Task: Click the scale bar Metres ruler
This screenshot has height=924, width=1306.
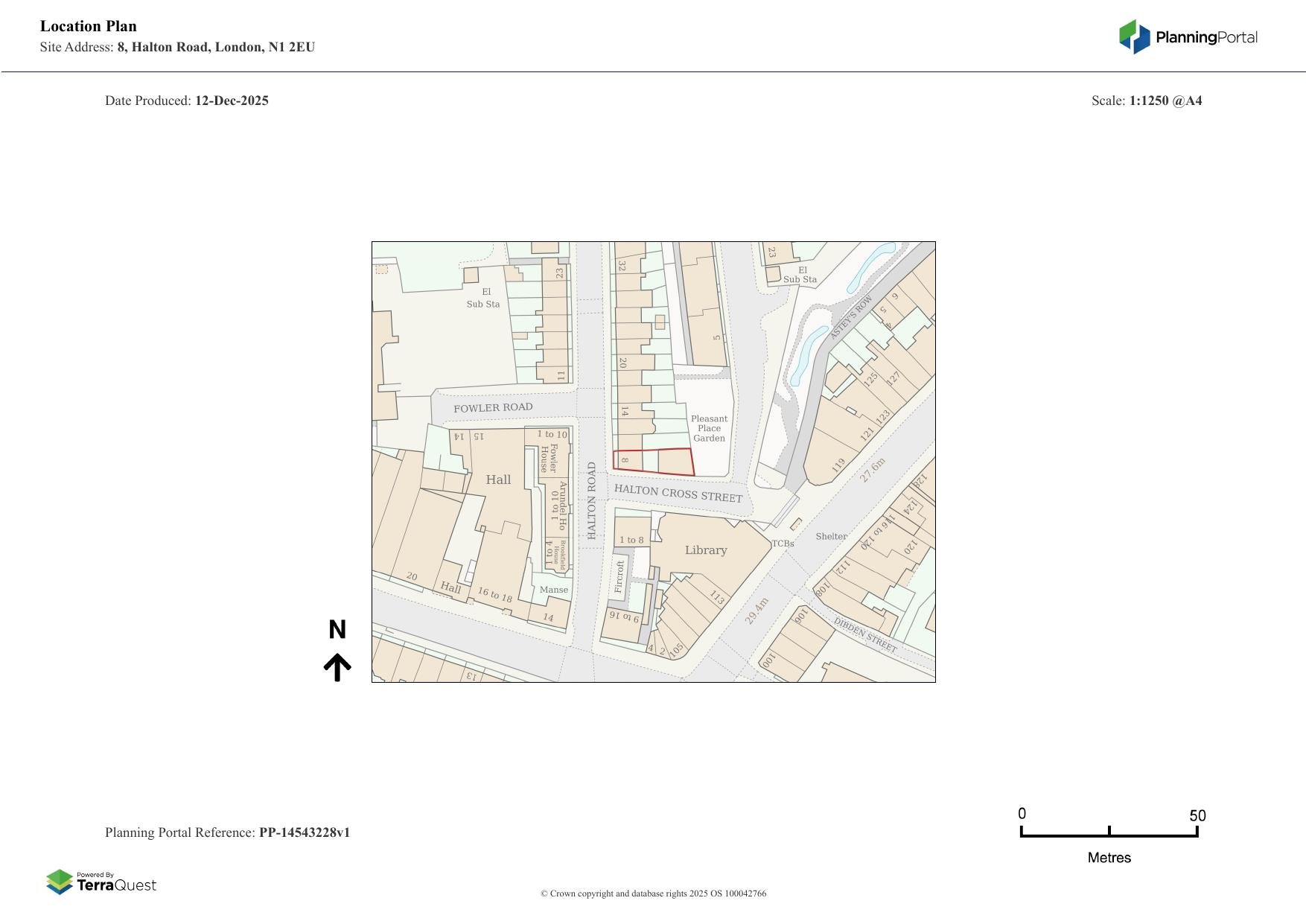Action: click(x=1109, y=835)
